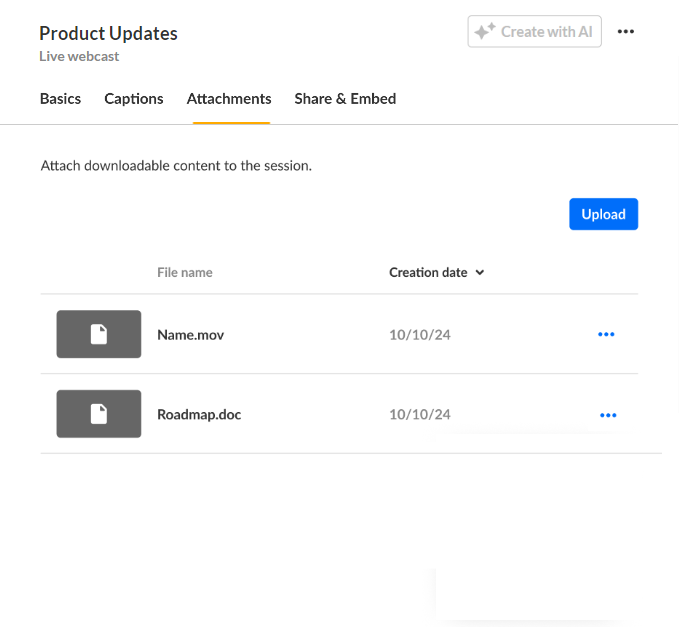Viewport: 679px width, 627px height.
Task: Open the three-dot menu beside Create with AI
Action: tap(625, 32)
